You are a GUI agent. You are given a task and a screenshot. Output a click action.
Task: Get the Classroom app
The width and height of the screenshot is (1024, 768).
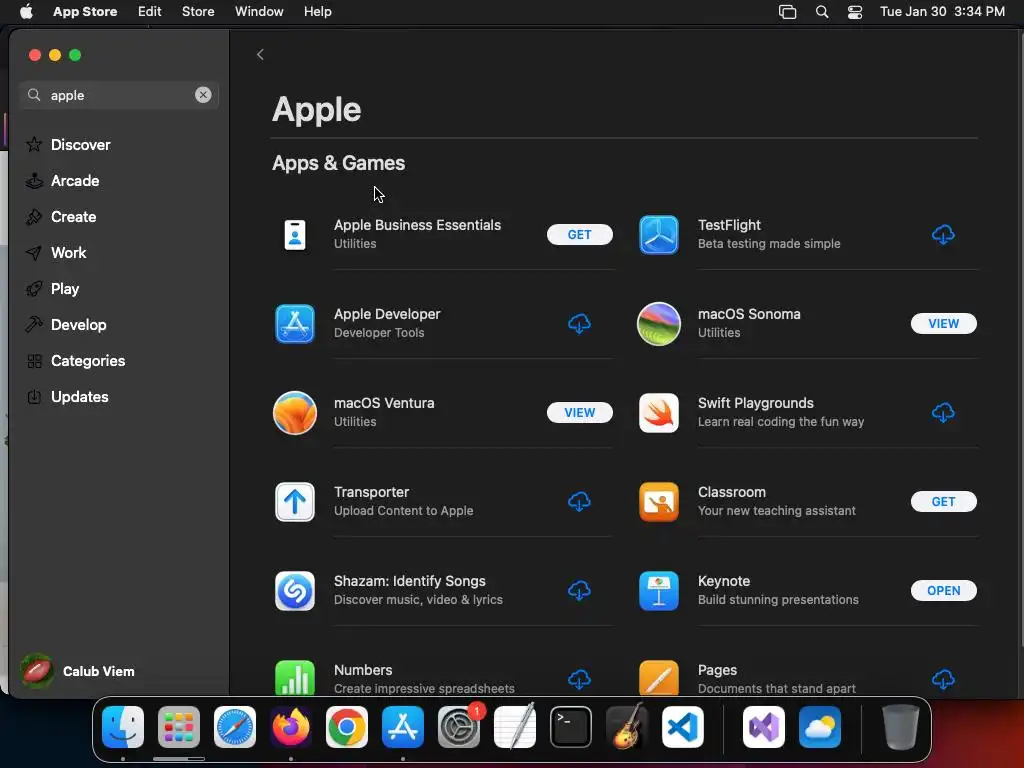943,502
